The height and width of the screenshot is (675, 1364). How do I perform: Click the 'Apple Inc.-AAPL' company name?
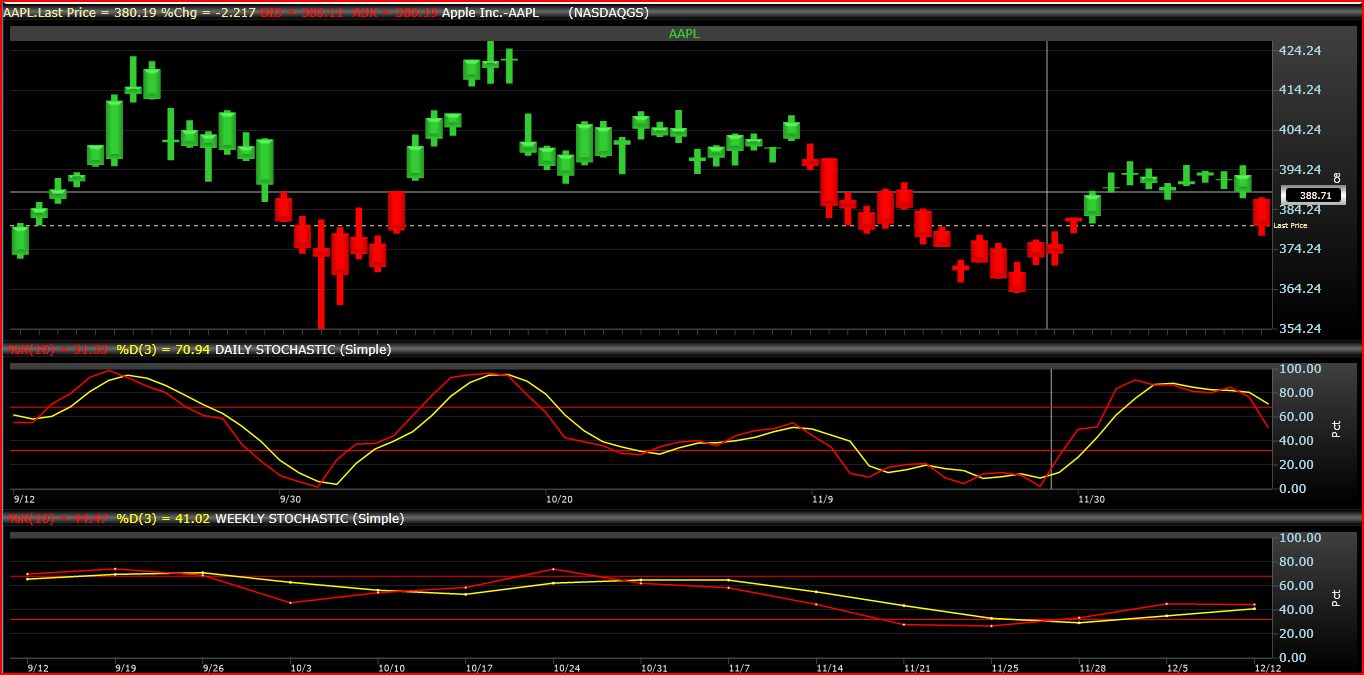click(x=489, y=12)
